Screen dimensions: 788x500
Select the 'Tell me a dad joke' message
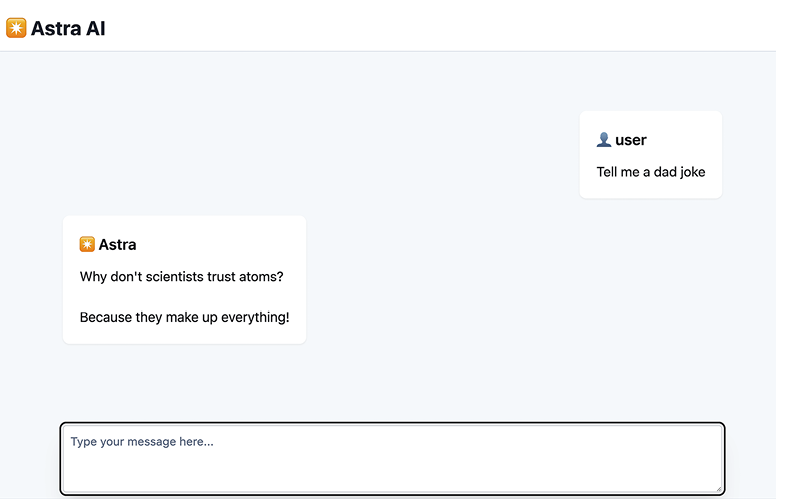point(651,172)
